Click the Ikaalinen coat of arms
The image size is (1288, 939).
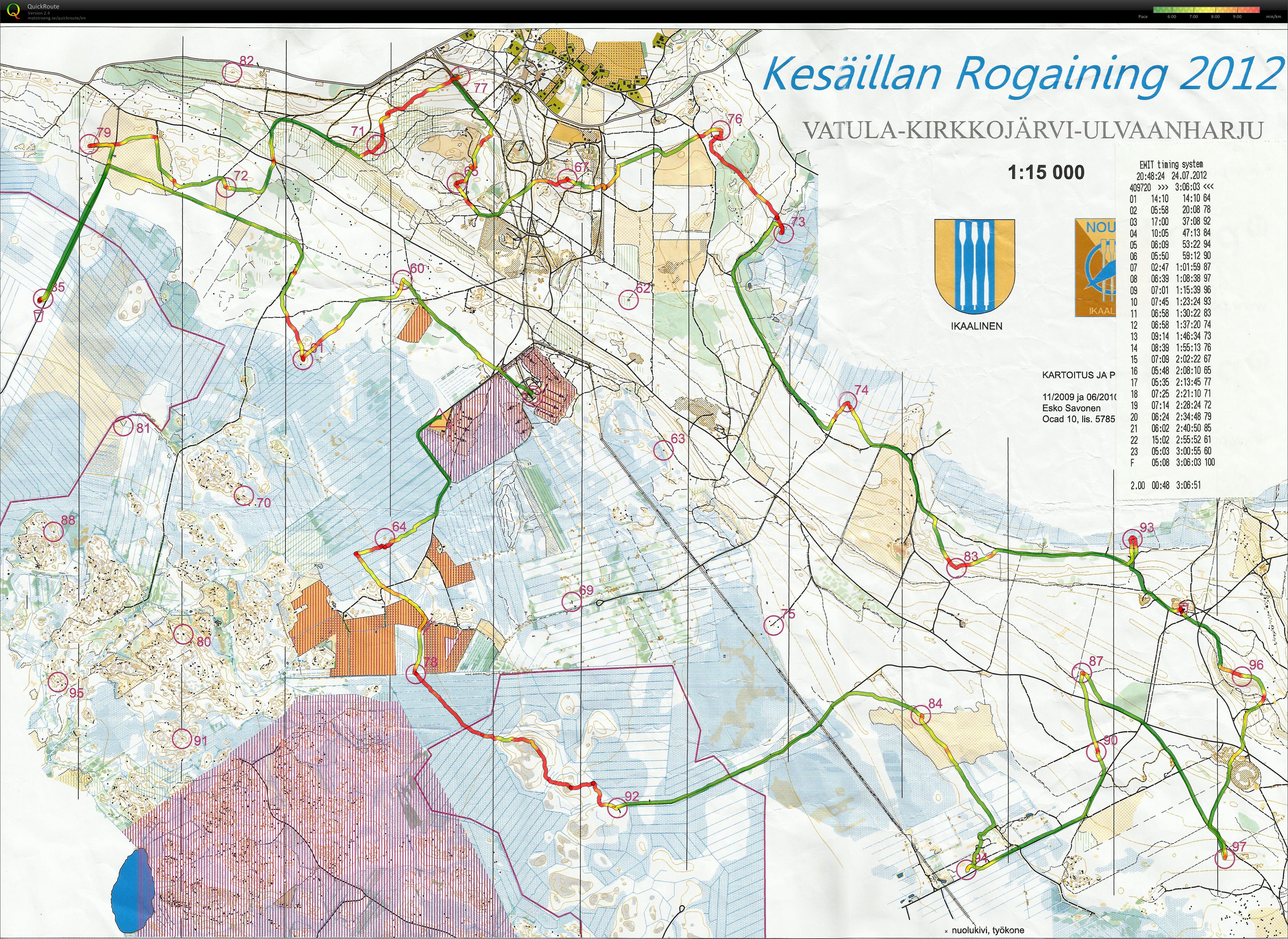pyautogui.click(x=975, y=267)
